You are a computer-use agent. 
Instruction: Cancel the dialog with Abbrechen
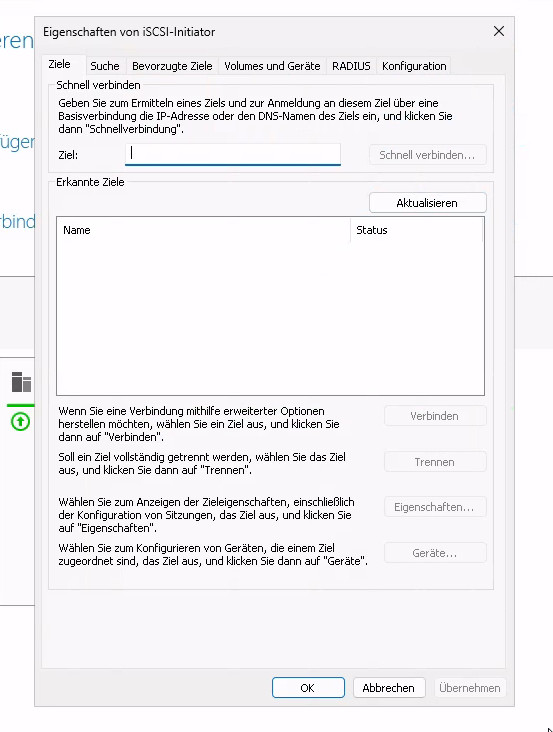click(389, 688)
